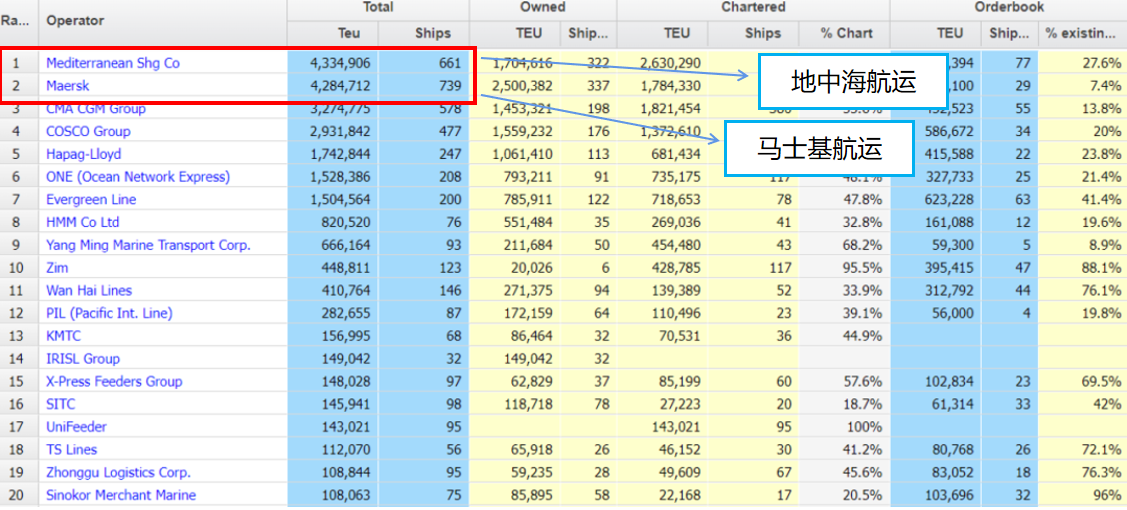Click the COSCO Group operator link

click(x=88, y=131)
